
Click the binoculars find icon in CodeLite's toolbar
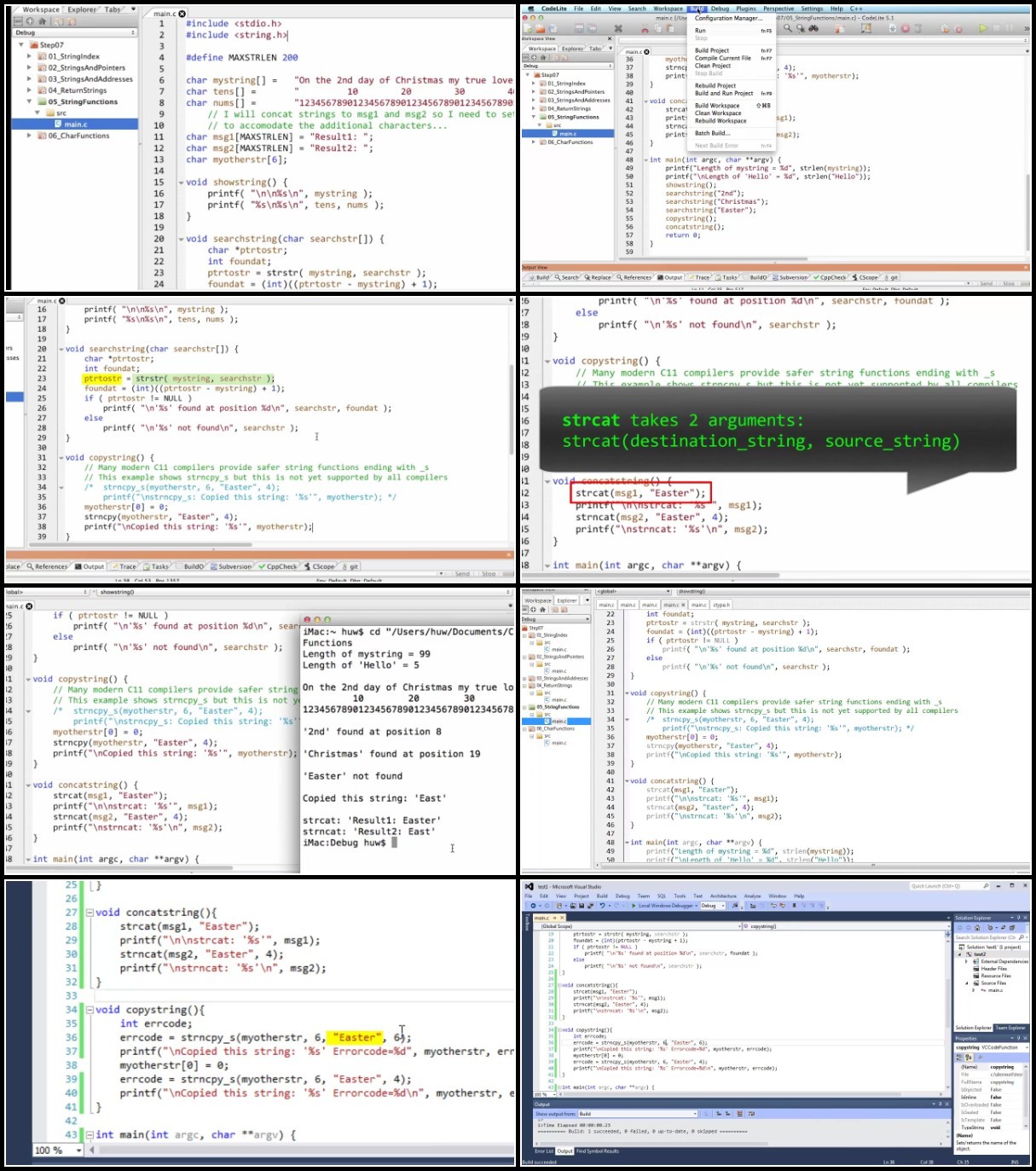point(814,28)
